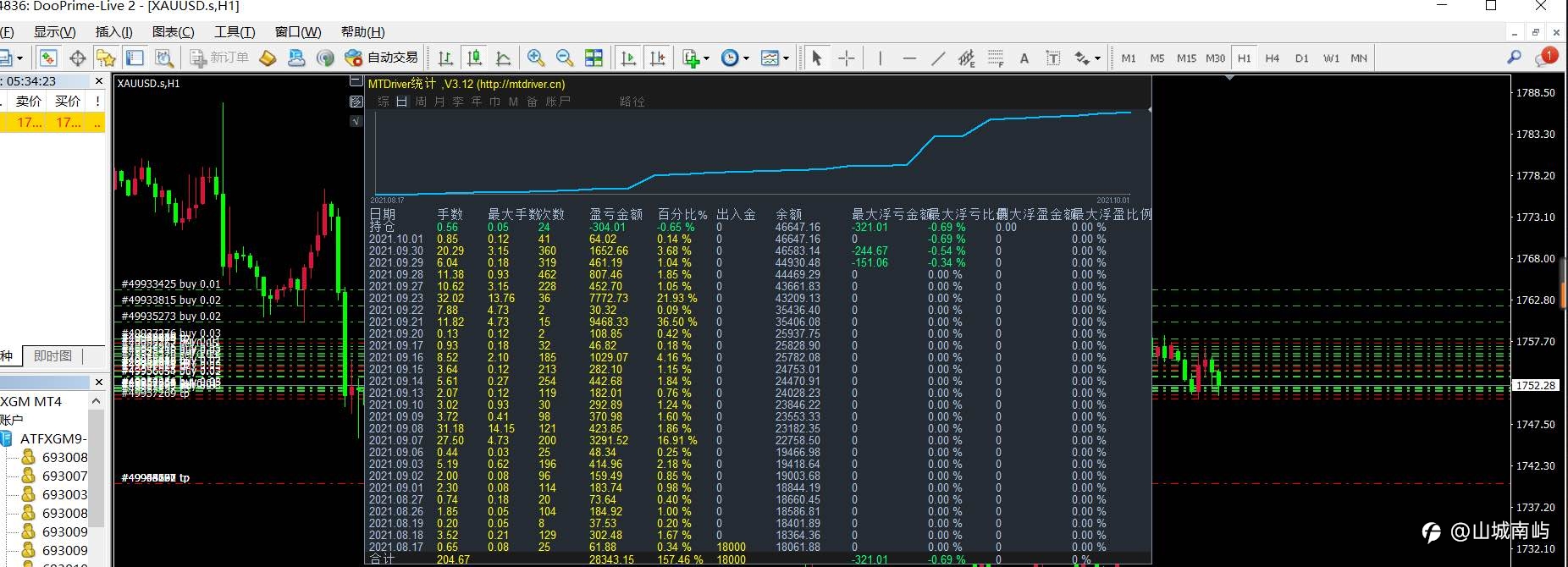
Task: Select the equidistant channel tool
Action: click(966, 58)
